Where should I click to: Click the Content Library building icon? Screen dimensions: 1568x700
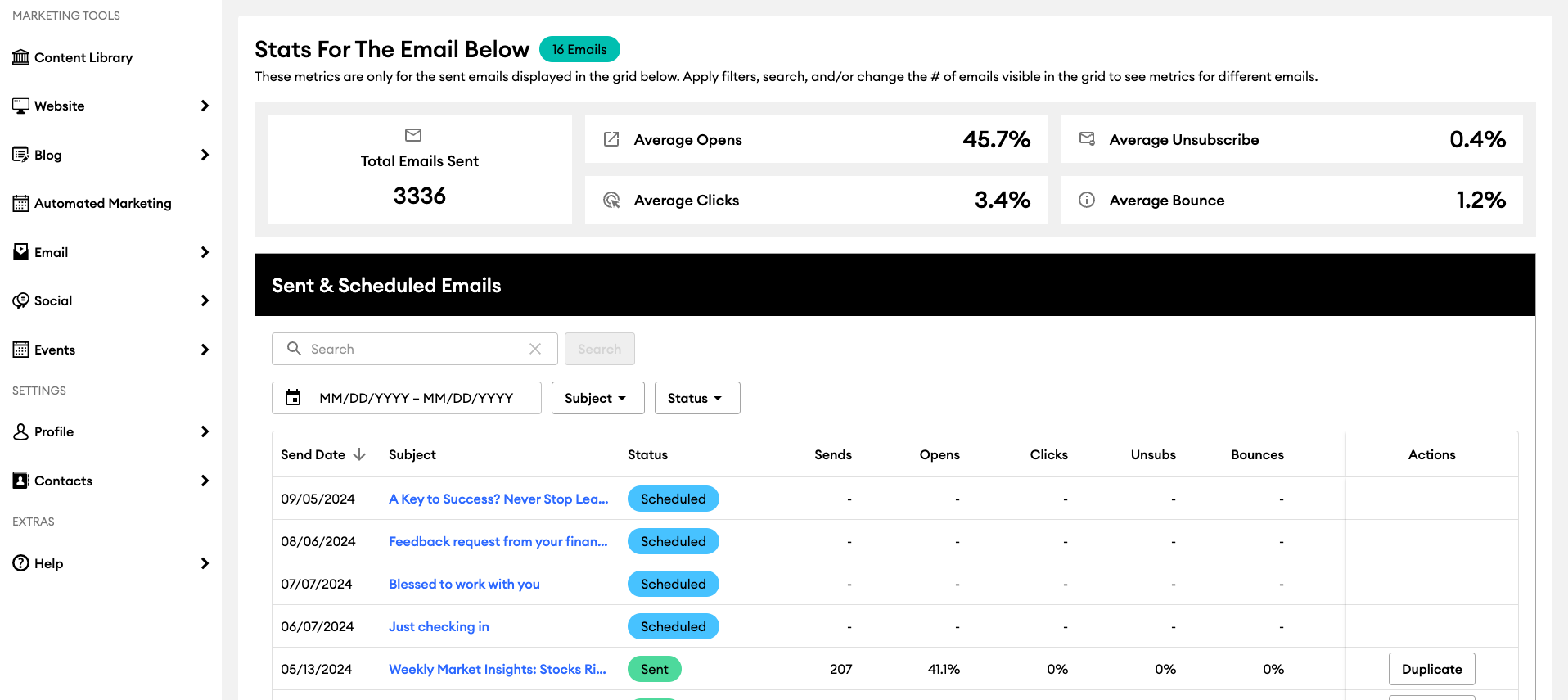pyautogui.click(x=20, y=57)
